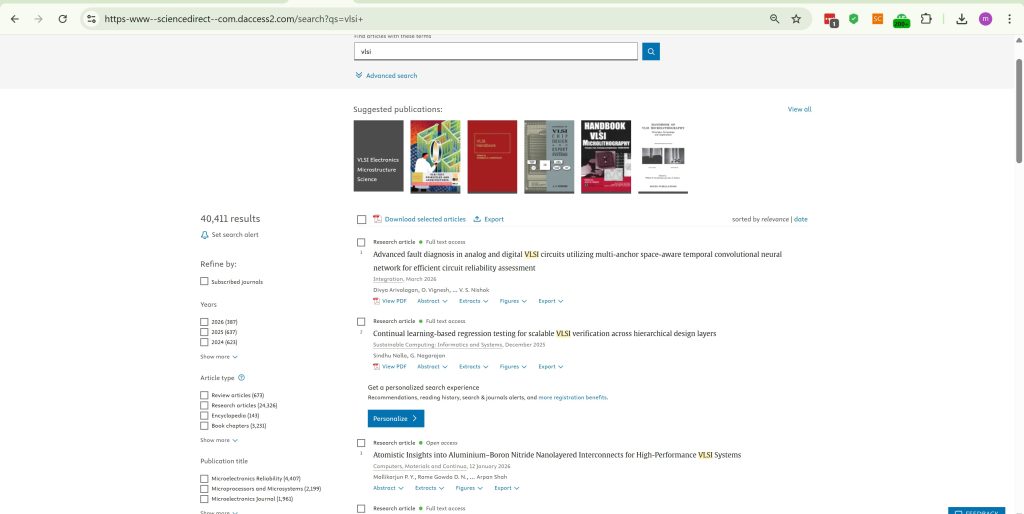Filter by Encyclopedia

(x=204, y=415)
